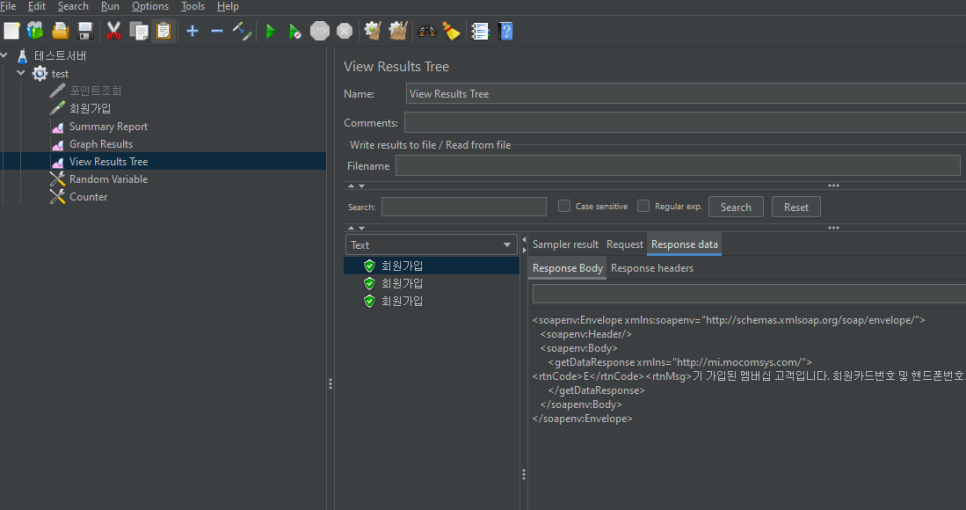Select Summary Report listener
The image size is (966, 510).
point(108,126)
